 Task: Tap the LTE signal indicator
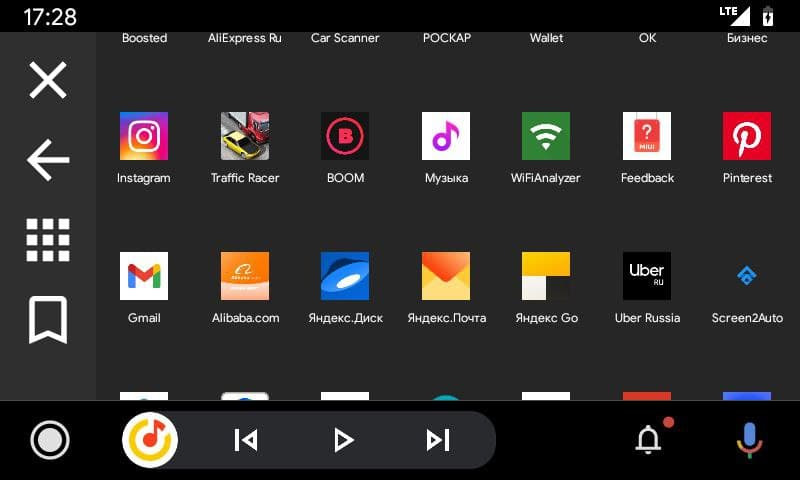735,16
